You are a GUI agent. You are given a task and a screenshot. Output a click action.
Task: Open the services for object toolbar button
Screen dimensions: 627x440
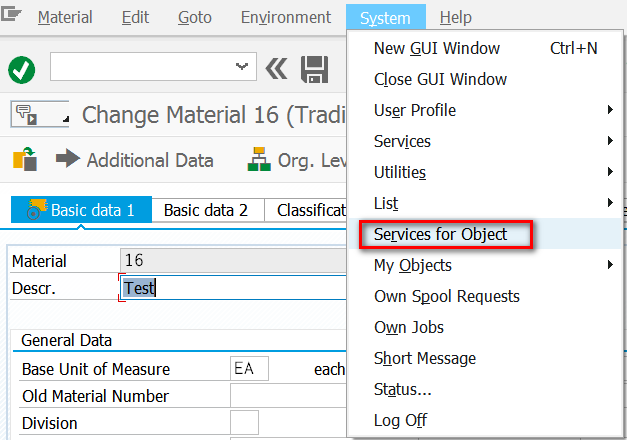39,114
